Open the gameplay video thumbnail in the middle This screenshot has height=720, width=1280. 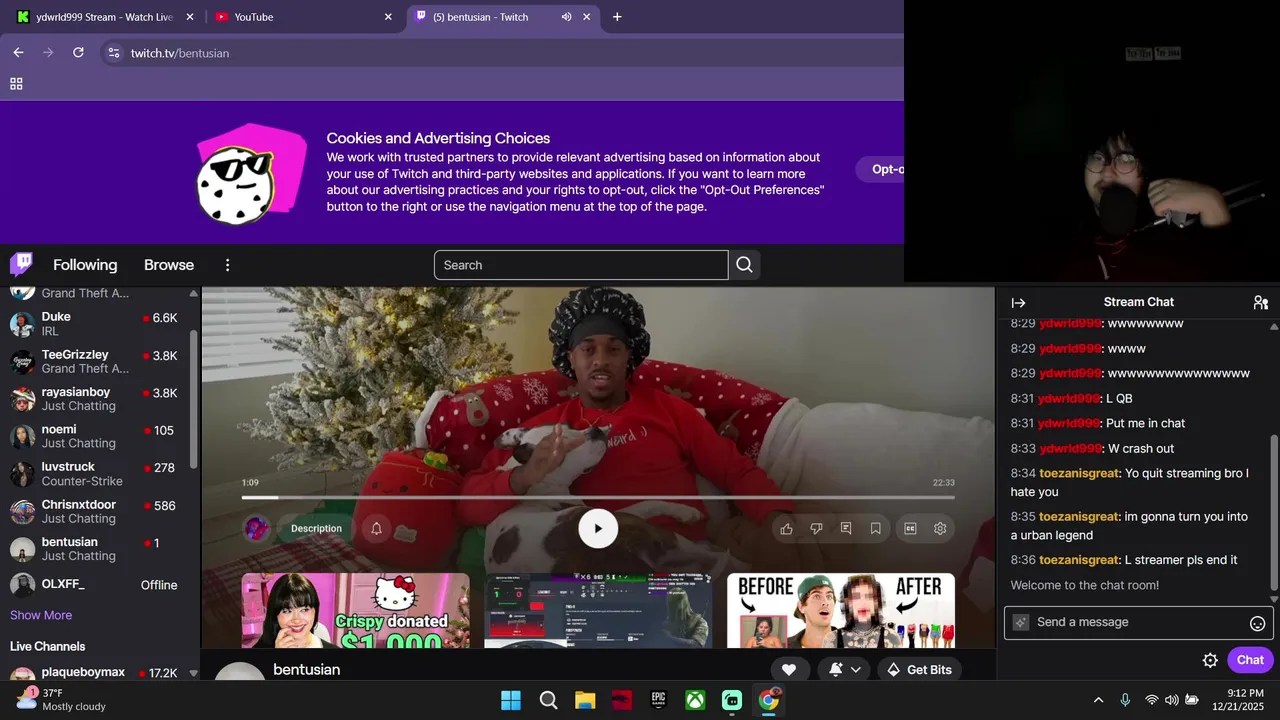coord(598,610)
